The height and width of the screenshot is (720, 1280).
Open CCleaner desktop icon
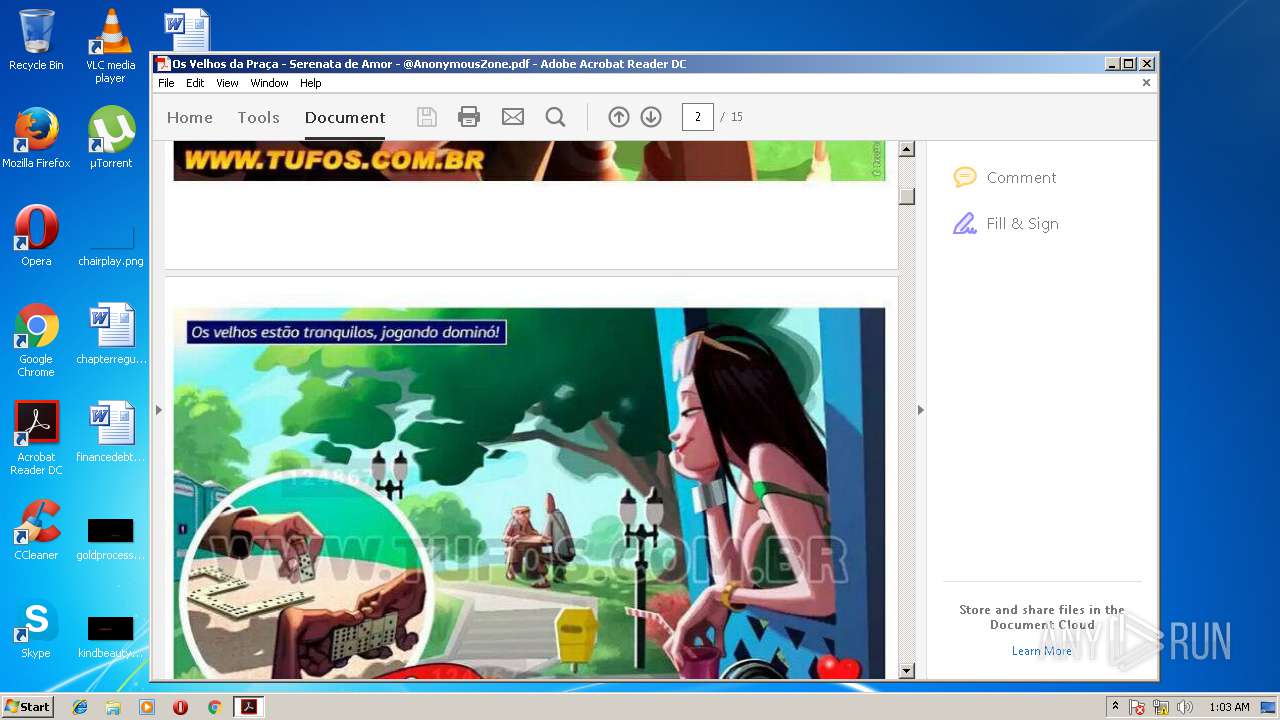pos(36,530)
